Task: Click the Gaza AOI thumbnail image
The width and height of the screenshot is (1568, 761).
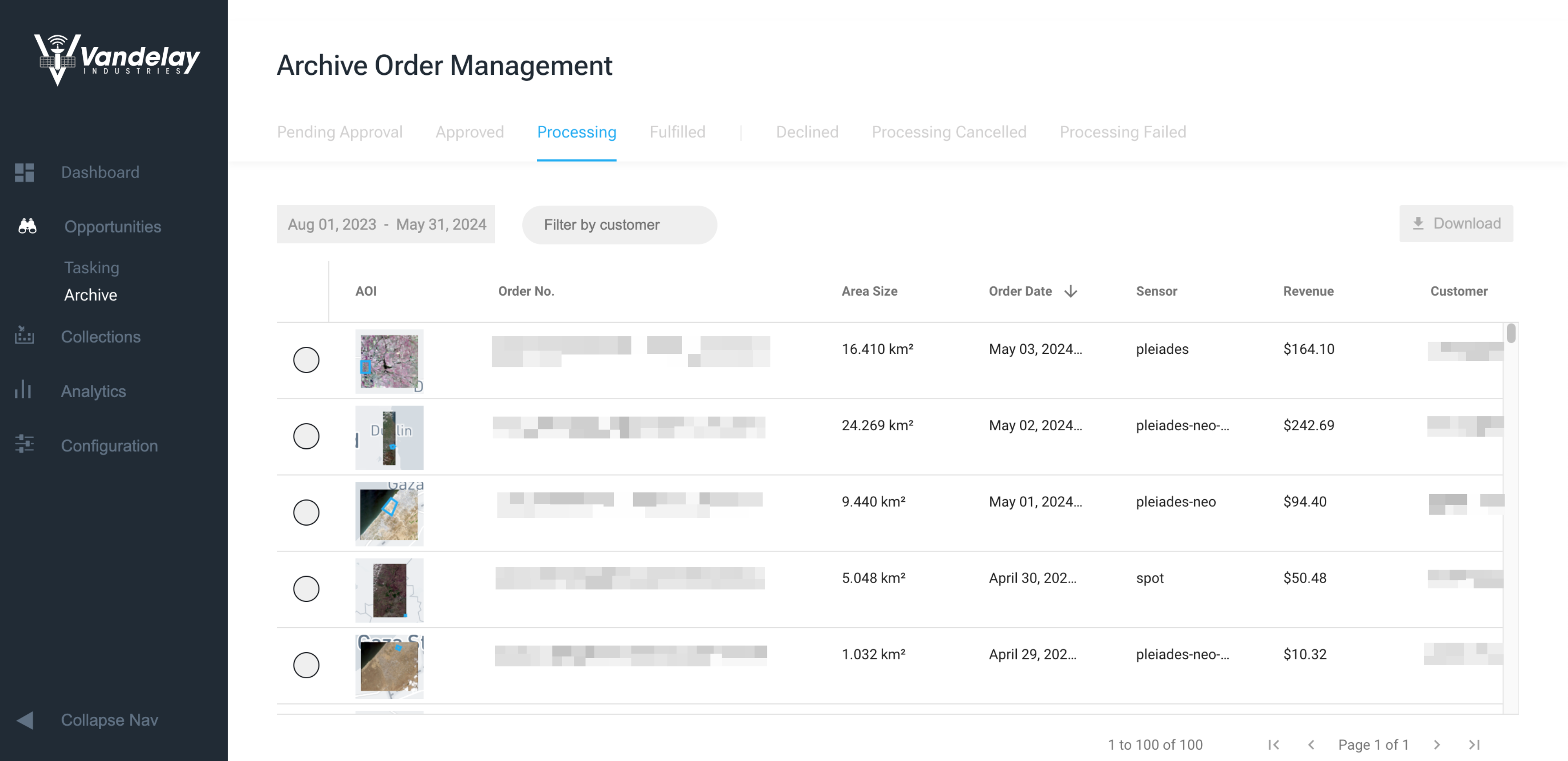Action: (x=389, y=513)
